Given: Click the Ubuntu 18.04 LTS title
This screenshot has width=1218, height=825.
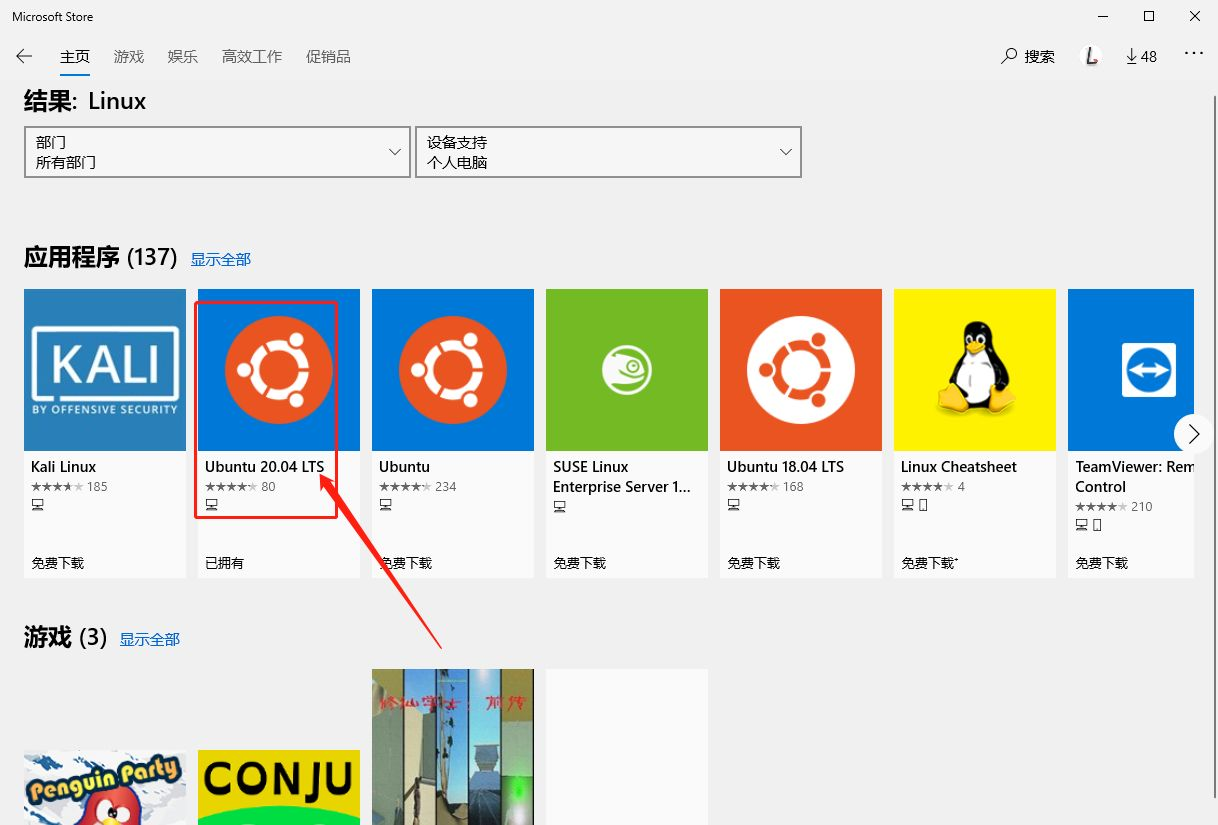Looking at the screenshot, I should point(786,467).
